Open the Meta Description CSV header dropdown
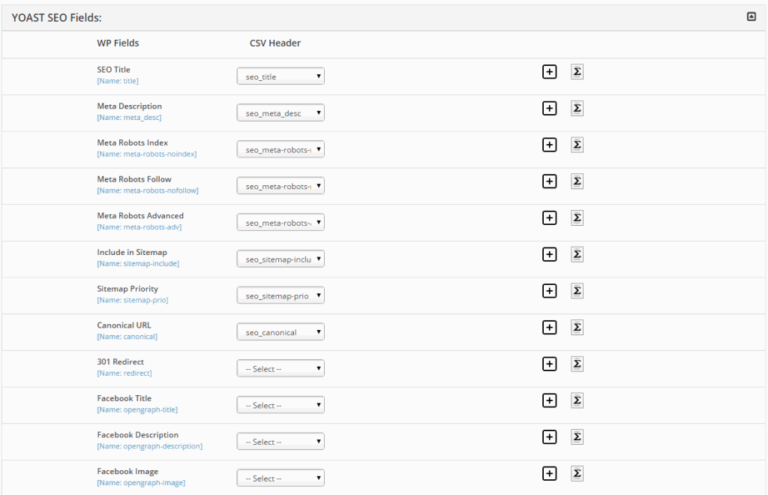This screenshot has height=495, width=768. click(281, 113)
